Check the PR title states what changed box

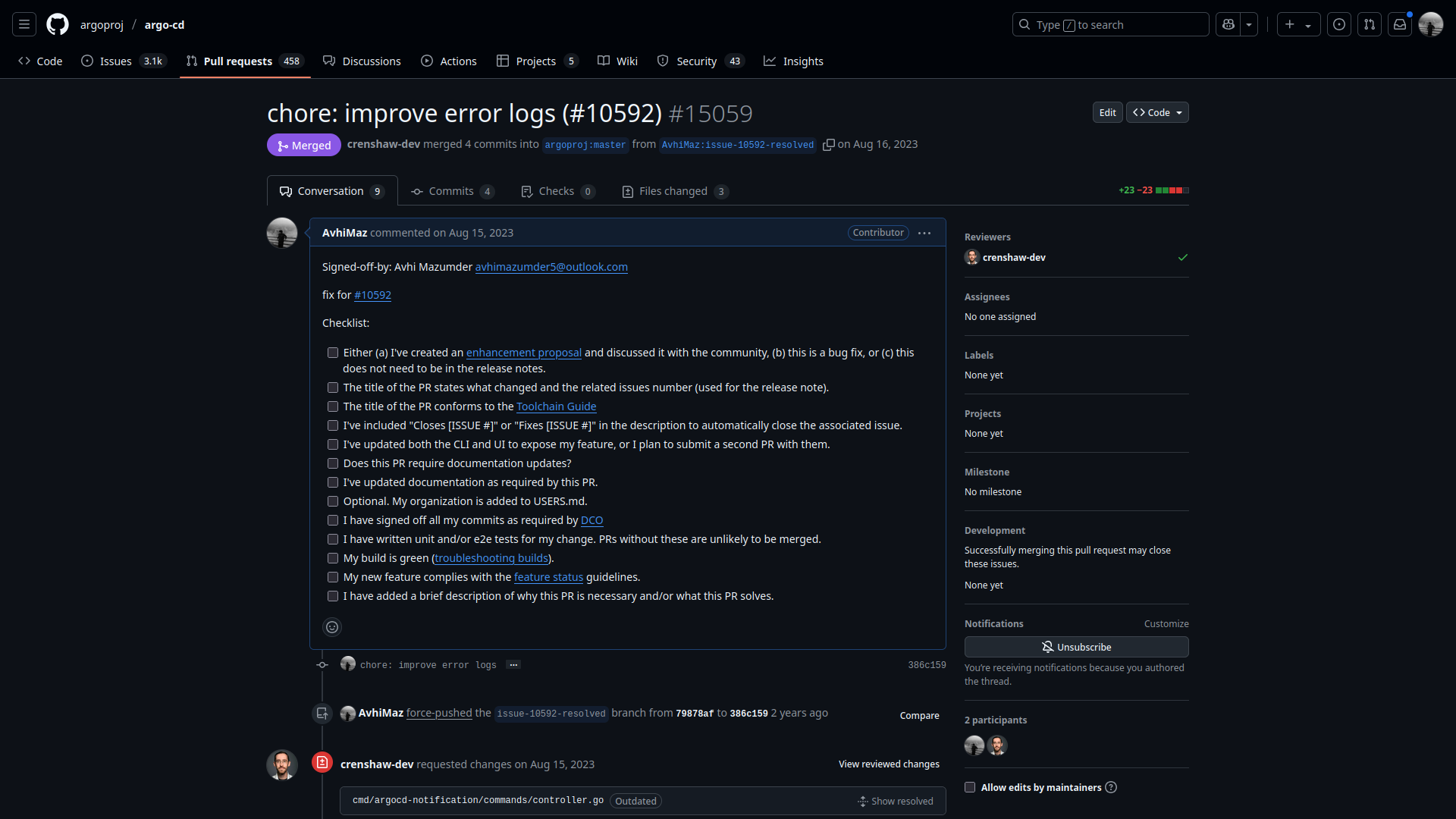[x=333, y=388]
